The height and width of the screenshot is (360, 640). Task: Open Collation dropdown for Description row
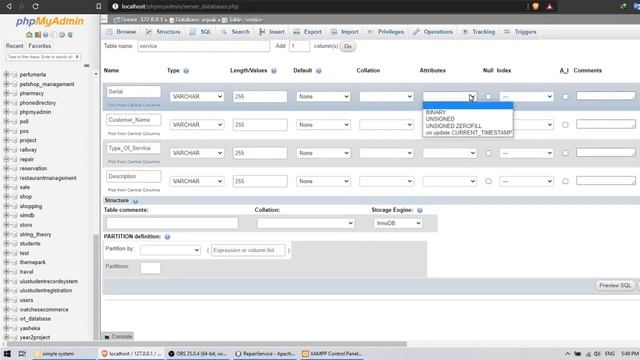tap(386, 181)
